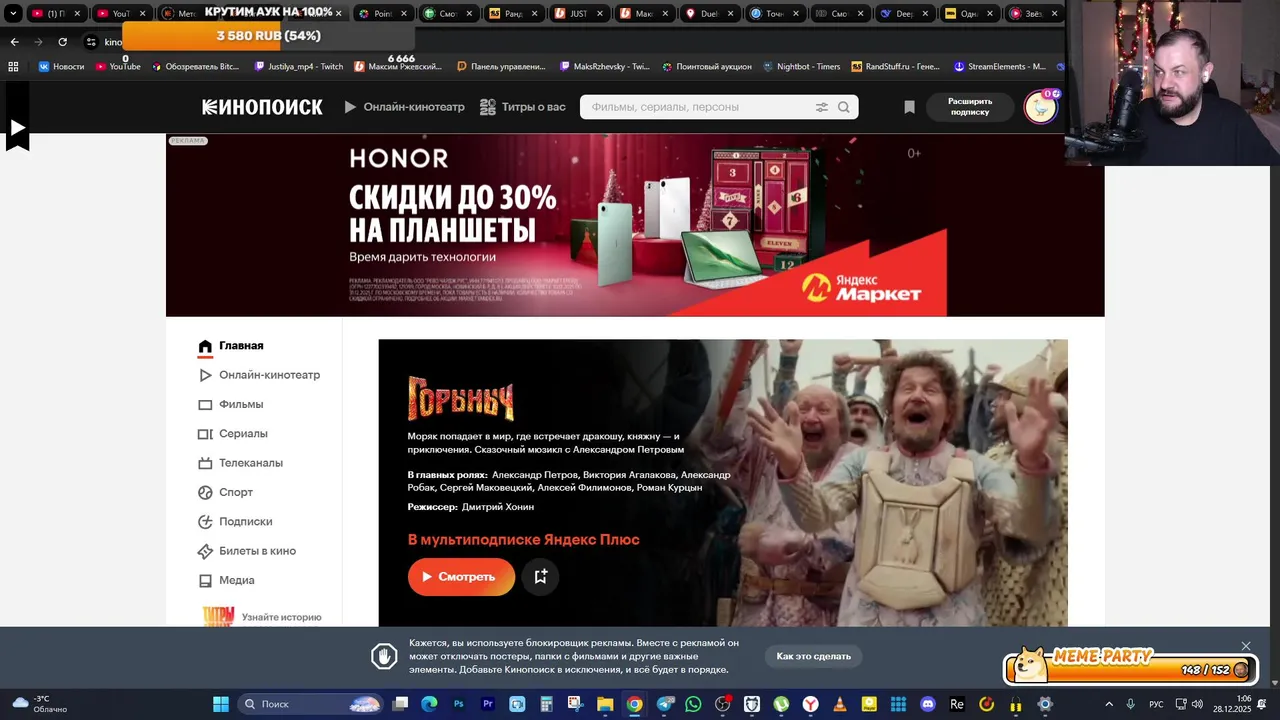Click the 3 580 RUB (54%) donation progress bar
Image resolution: width=1280 pixels, height=720 pixels.
(268, 36)
